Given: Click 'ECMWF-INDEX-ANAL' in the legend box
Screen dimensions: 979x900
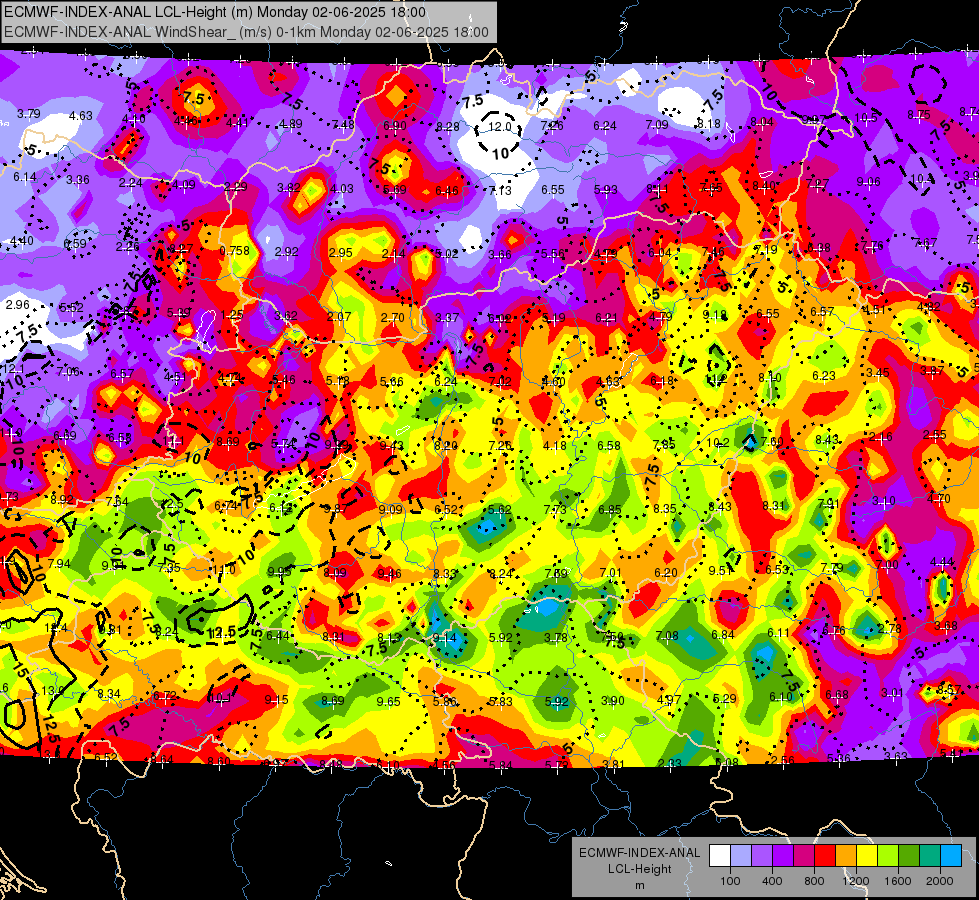Looking at the screenshot, I should (x=640, y=853).
